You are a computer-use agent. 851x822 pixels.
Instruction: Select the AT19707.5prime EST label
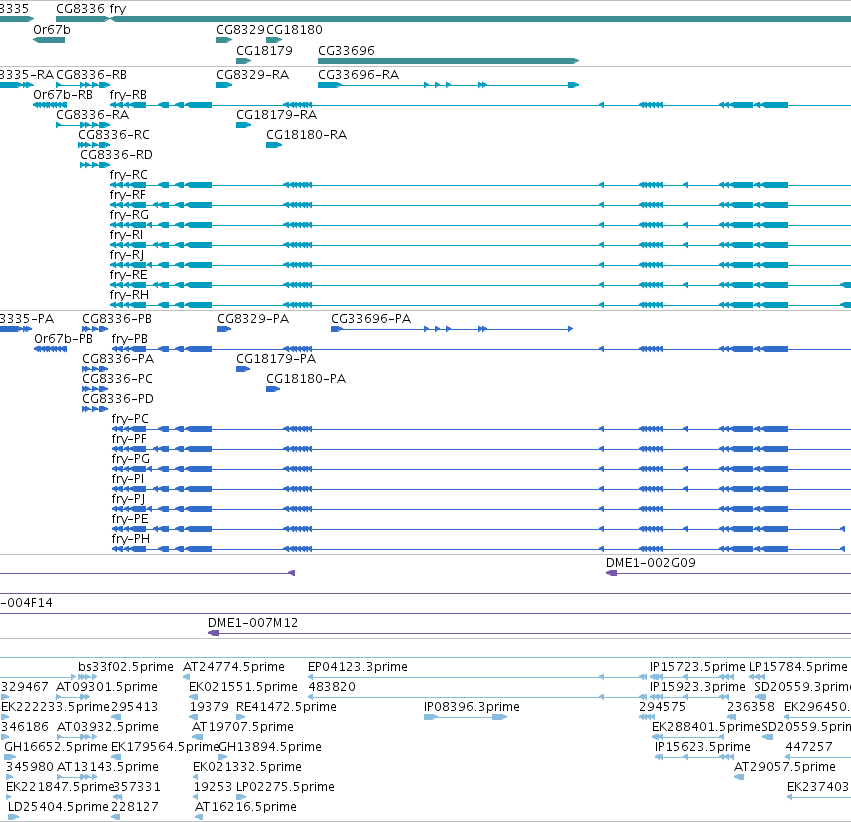coord(243,727)
